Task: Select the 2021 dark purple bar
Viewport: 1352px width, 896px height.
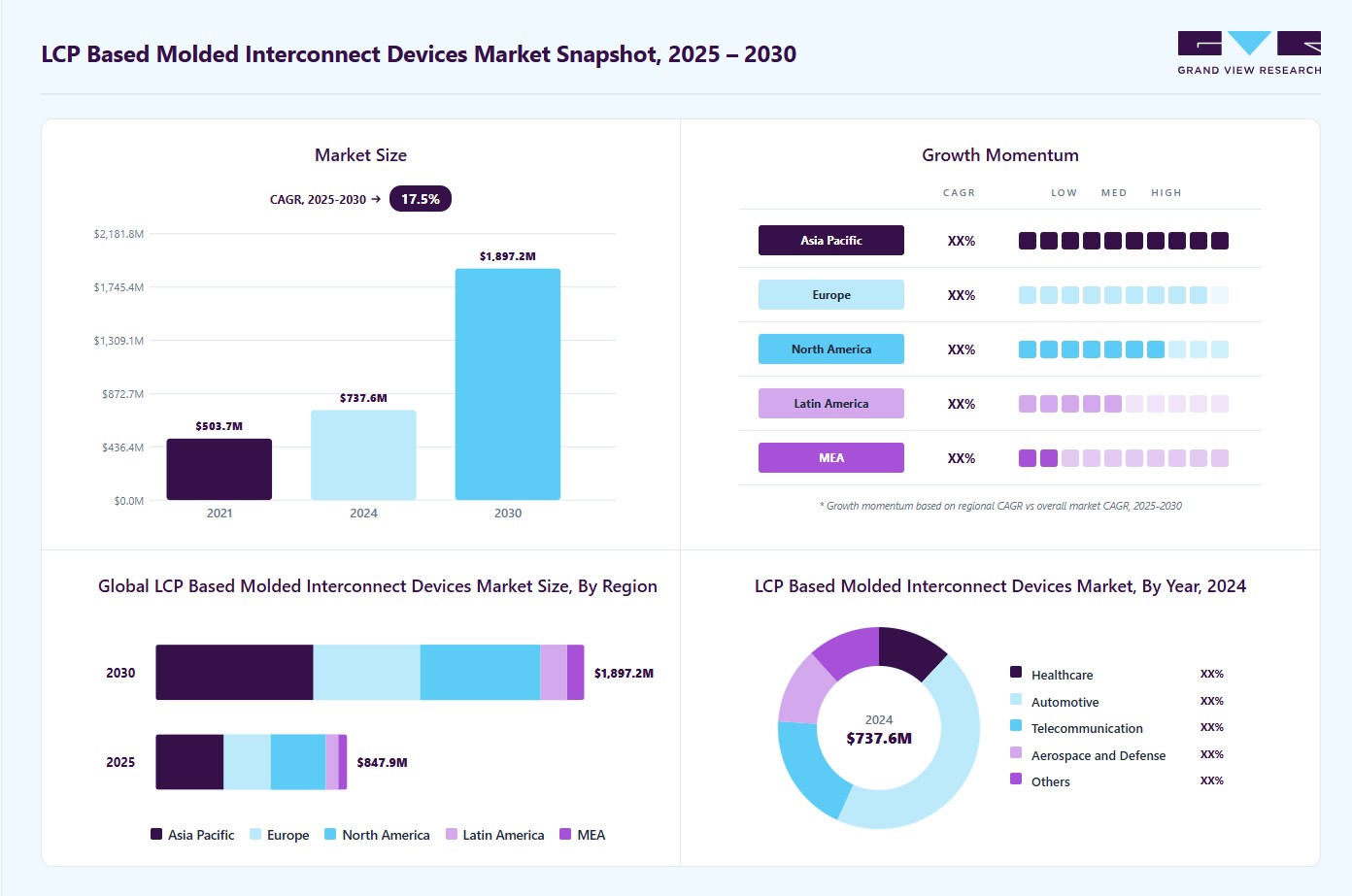Action: (x=220, y=469)
